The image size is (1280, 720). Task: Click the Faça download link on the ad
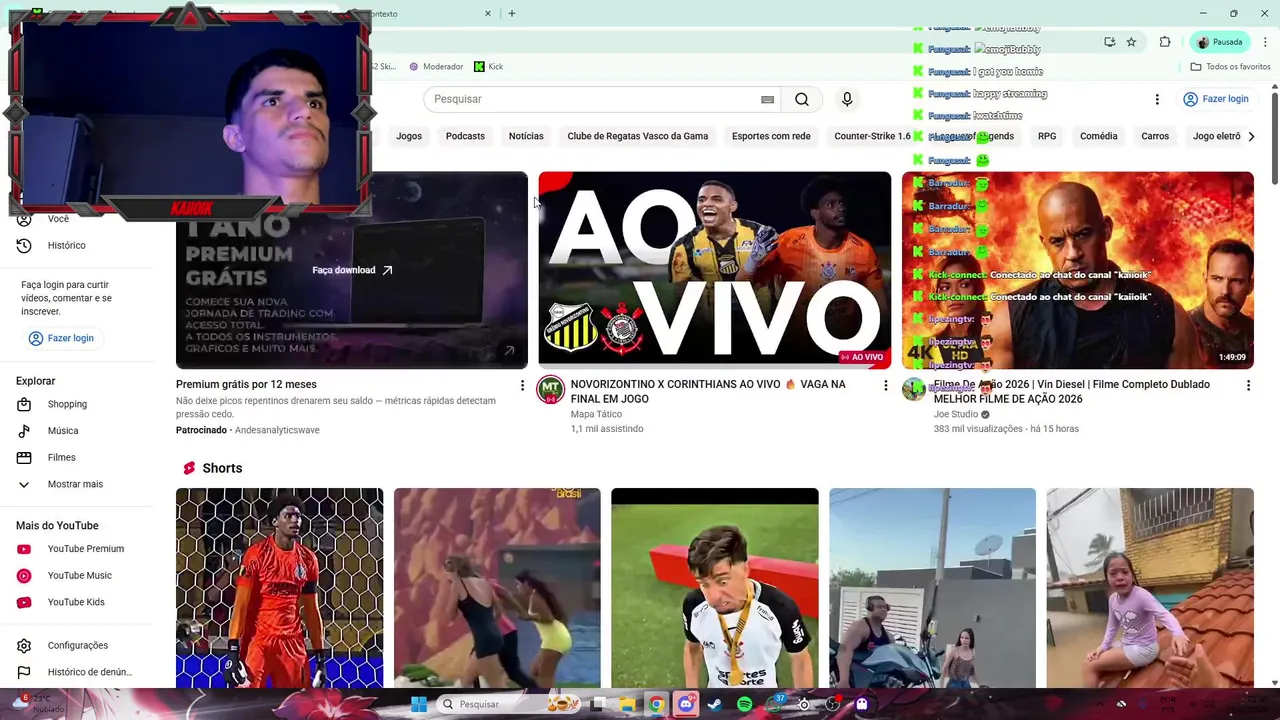click(x=352, y=270)
